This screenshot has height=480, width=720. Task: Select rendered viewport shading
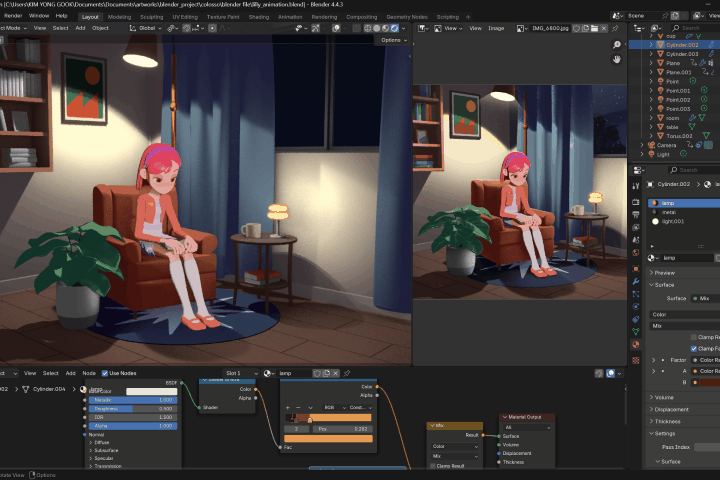coord(394,28)
